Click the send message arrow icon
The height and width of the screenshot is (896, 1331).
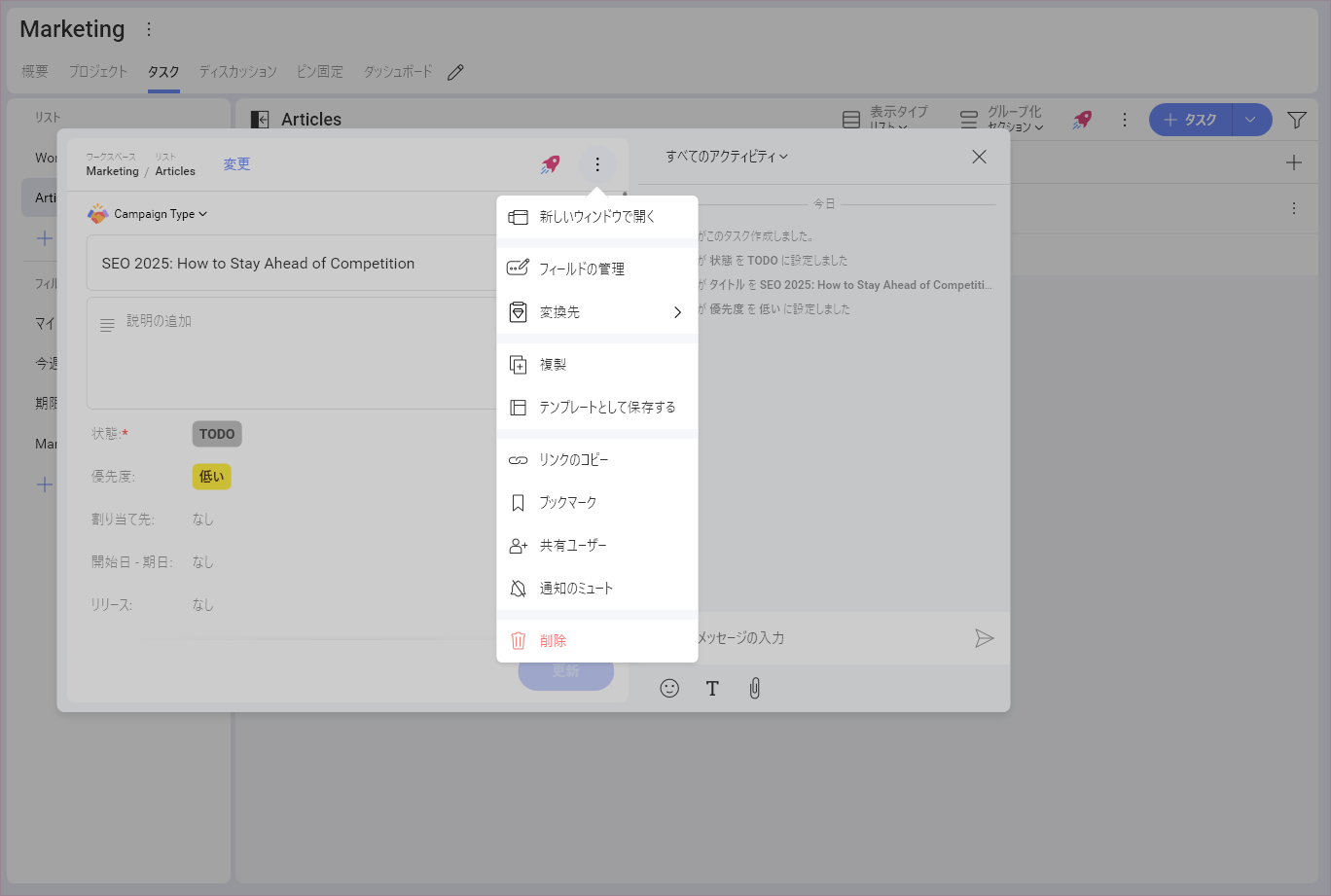pos(984,638)
